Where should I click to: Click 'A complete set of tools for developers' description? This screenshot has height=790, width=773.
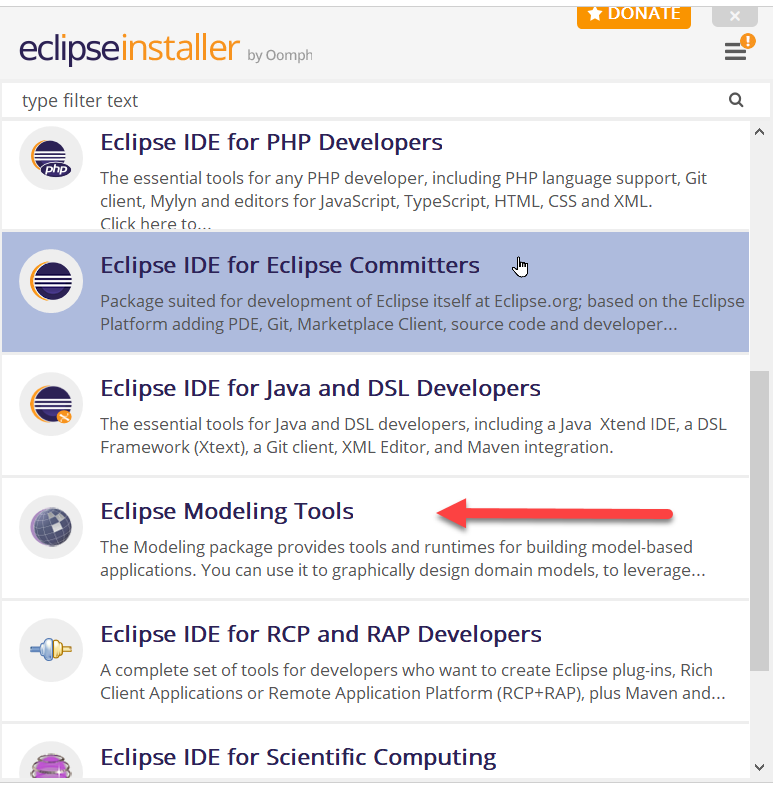[413, 682]
